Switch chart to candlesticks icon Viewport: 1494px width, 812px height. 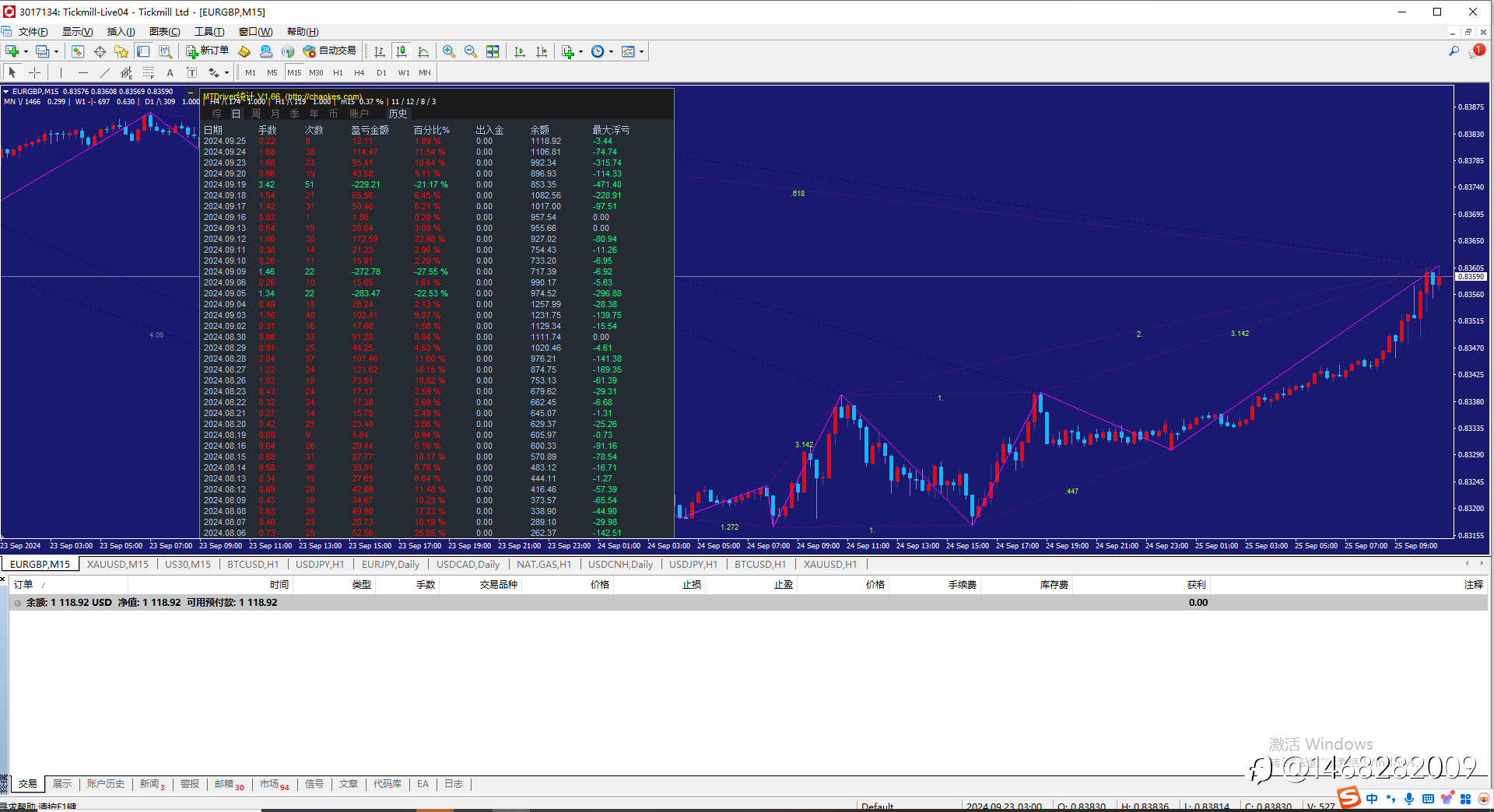click(x=402, y=51)
